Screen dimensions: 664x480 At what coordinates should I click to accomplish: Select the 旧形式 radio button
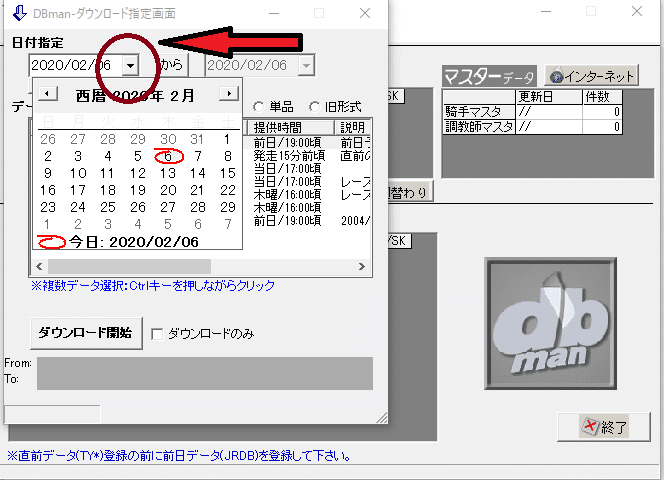(x=314, y=107)
